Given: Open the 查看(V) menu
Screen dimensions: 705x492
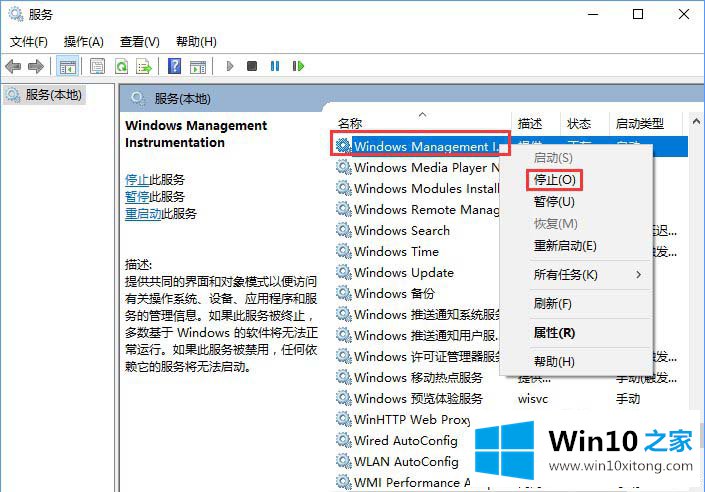Looking at the screenshot, I should coord(139,42).
